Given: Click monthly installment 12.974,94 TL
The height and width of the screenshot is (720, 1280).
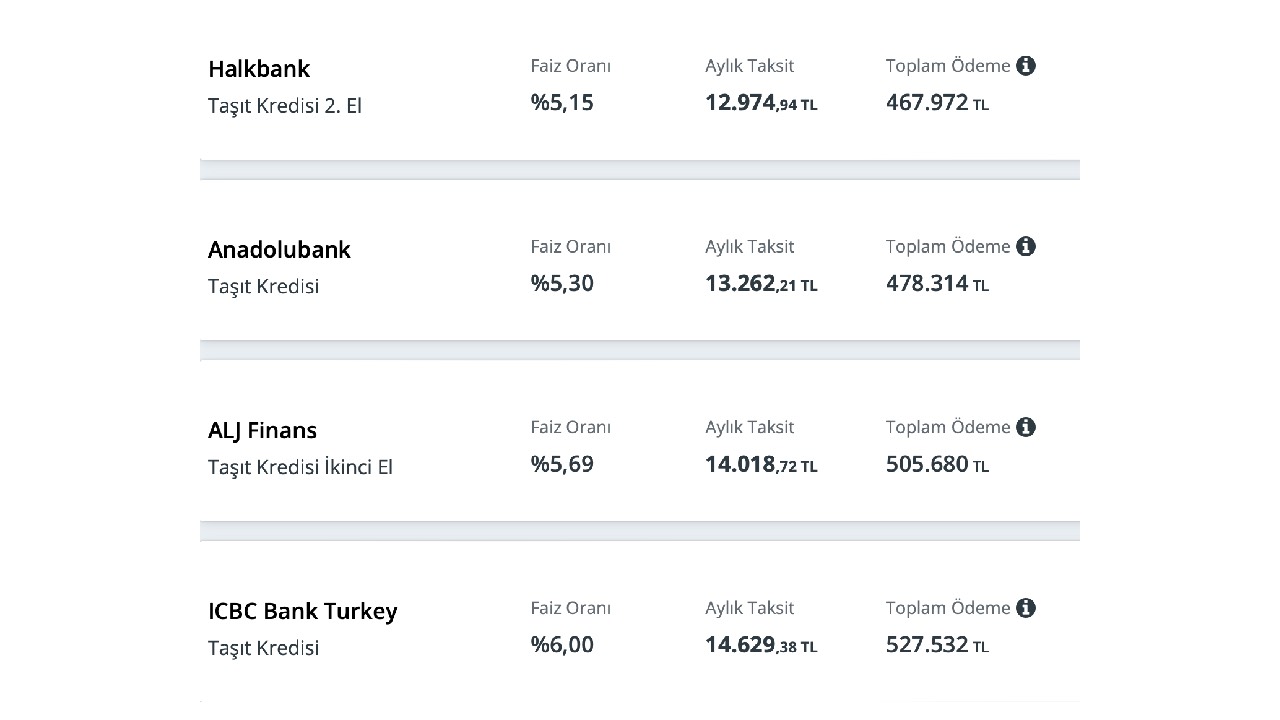Looking at the screenshot, I should [x=761, y=103].
